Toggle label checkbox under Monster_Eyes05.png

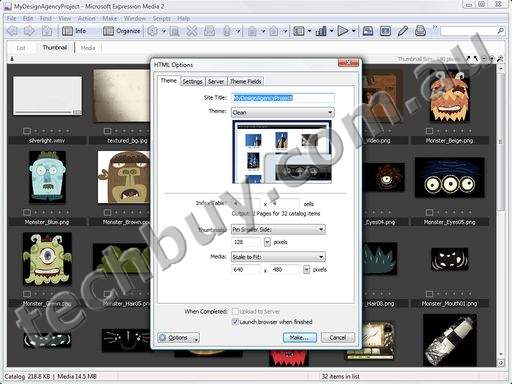point(429,212)
